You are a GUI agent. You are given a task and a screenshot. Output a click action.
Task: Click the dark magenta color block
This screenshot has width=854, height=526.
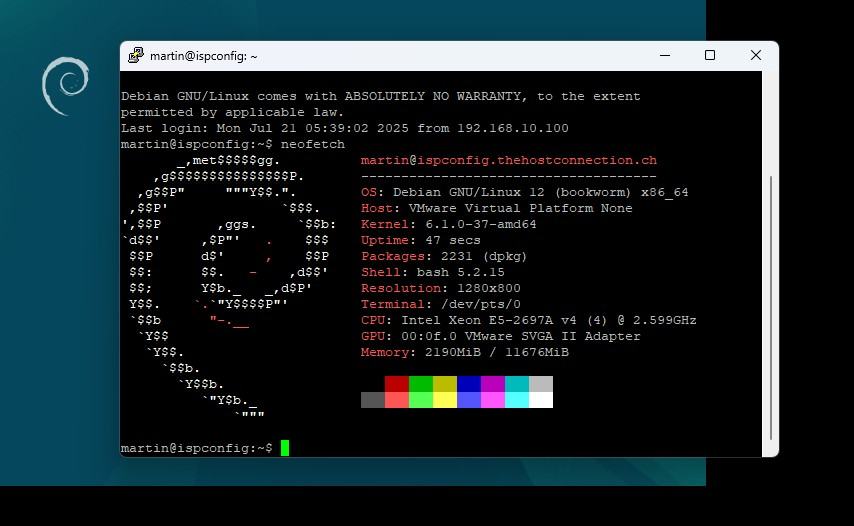(493, 384)
